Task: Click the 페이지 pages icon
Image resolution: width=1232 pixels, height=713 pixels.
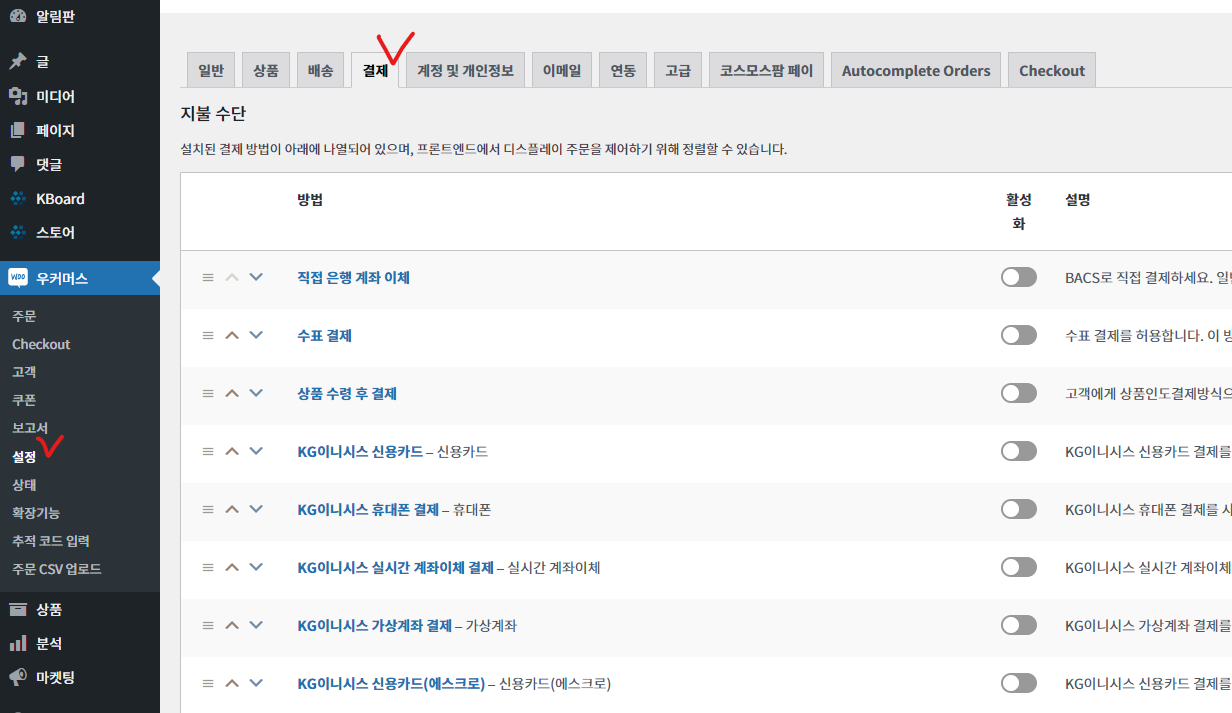Action: point(18,130)
